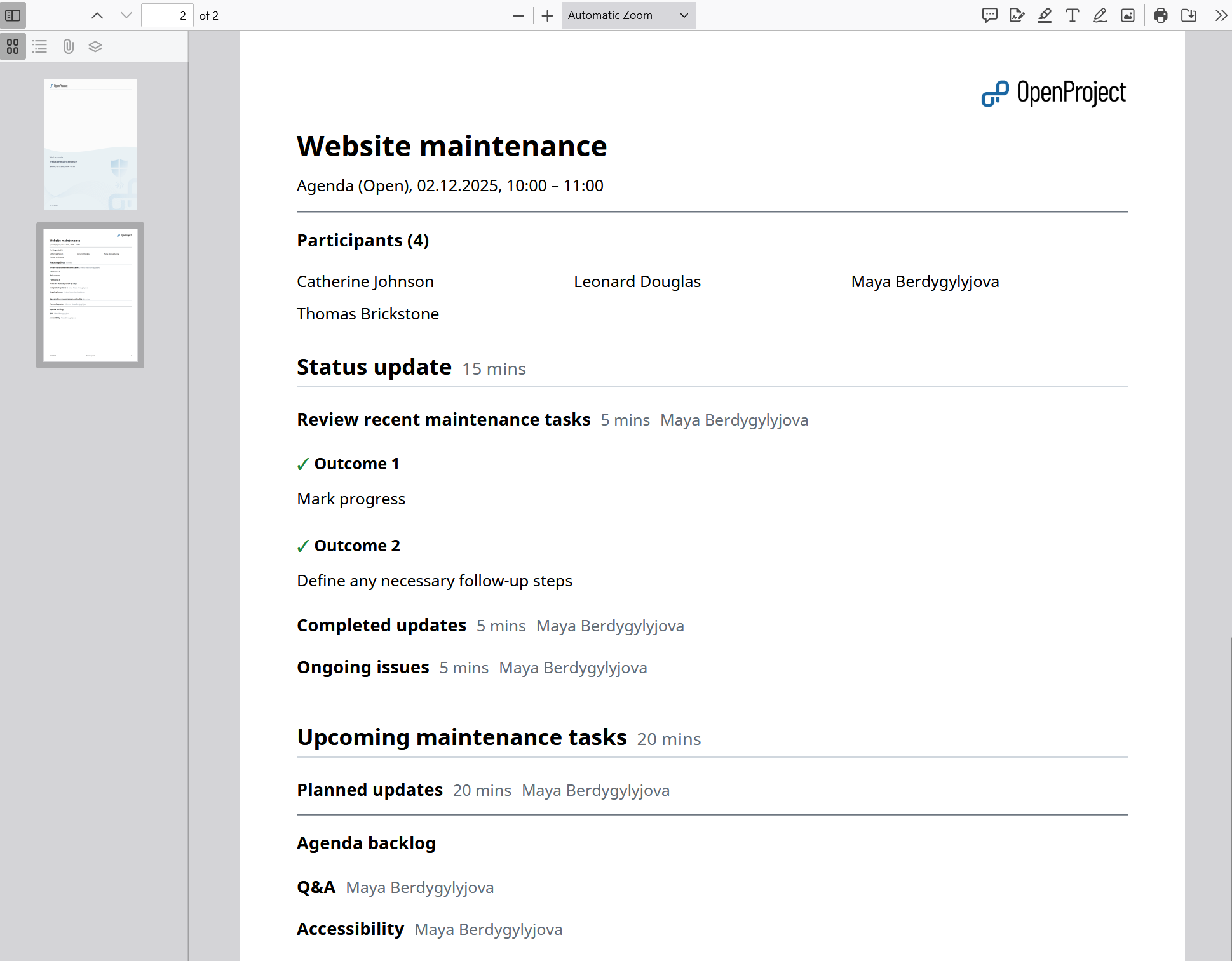Click the page number input field
The image size is (1232, 961).
[x=167, y=15]
